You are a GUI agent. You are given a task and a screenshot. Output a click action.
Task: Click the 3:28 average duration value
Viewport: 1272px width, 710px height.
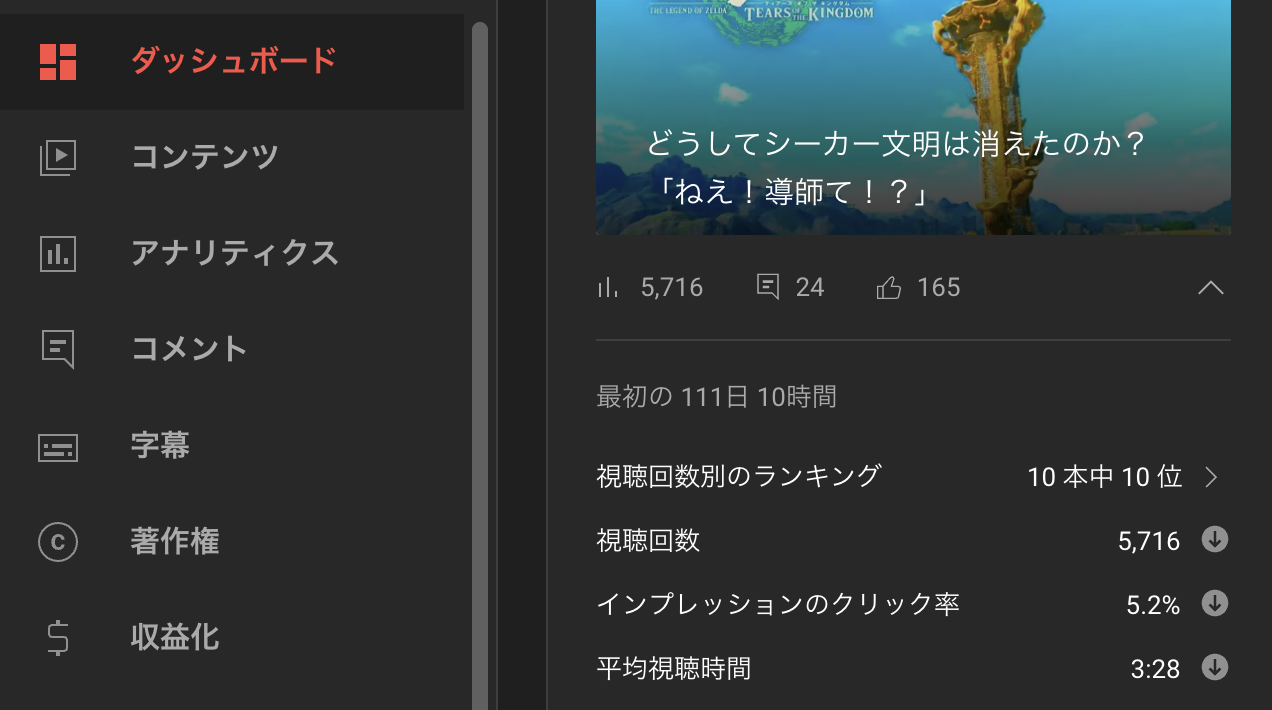pos(1156,668)
